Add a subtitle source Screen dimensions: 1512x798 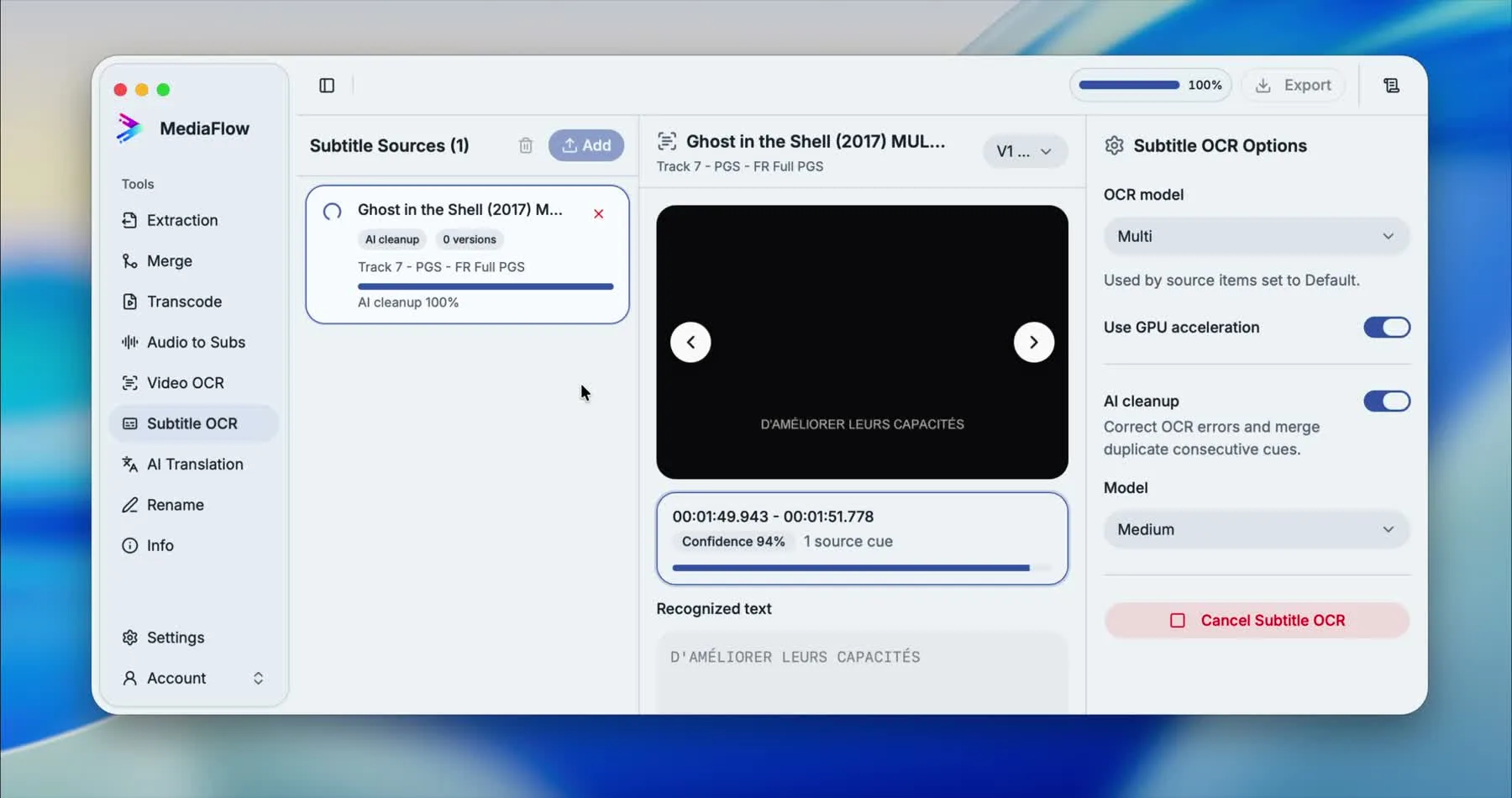[586, 145]
